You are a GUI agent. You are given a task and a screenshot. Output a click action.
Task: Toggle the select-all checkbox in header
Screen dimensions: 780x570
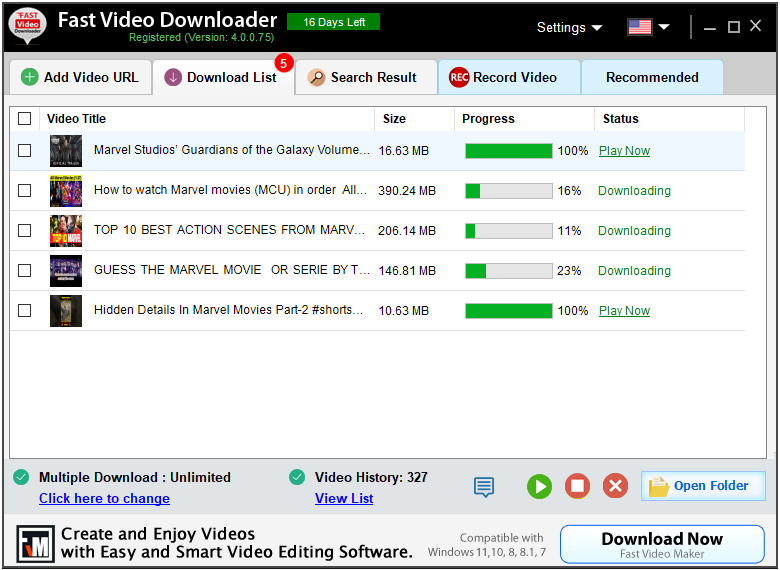pos(25,119)
